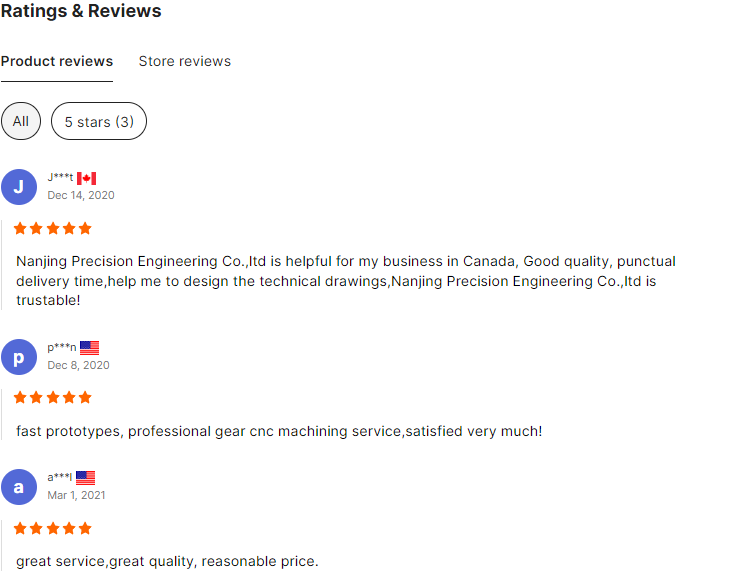Click reviewer name J***t

point(60,177)
